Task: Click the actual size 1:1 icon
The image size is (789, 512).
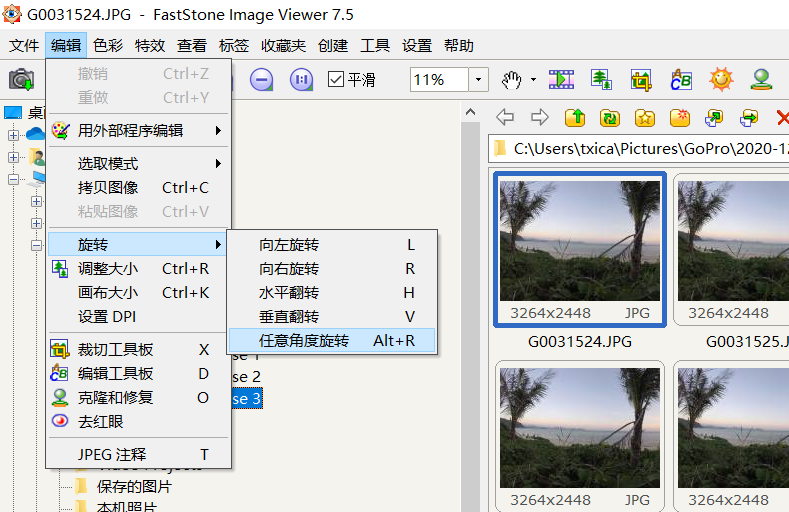Action: 301,79
